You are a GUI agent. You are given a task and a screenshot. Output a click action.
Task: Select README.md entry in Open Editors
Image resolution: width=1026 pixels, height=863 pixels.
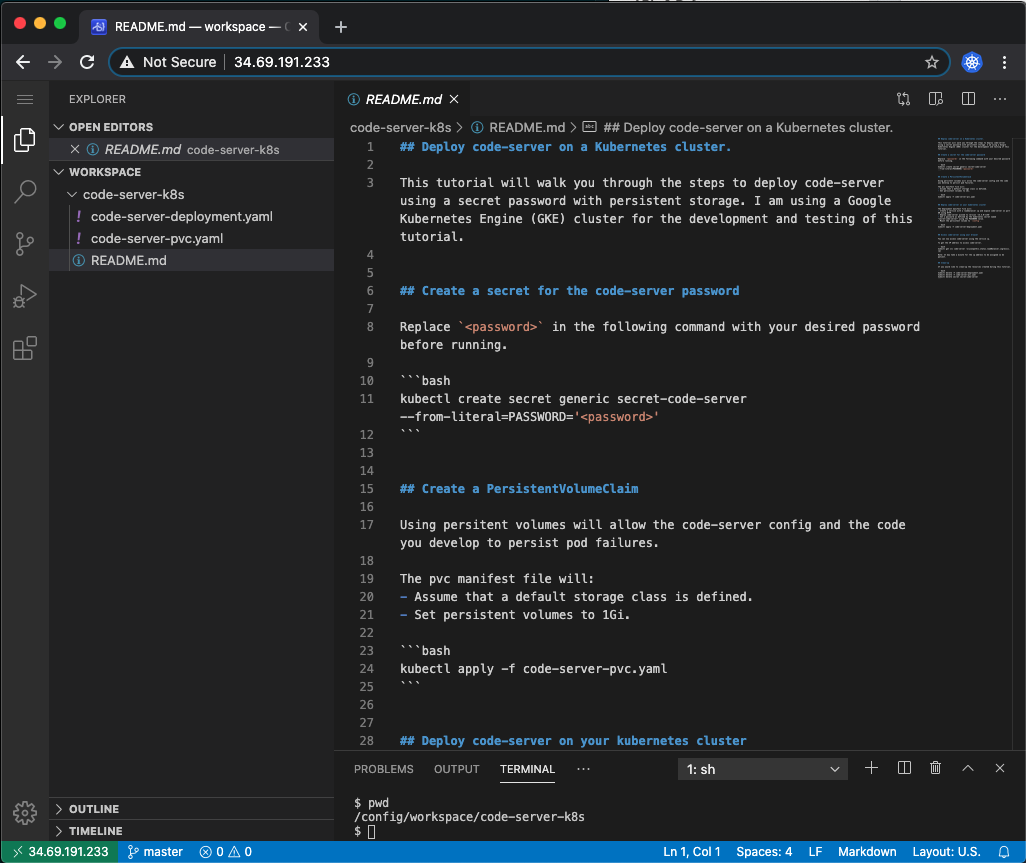pos(192,149)
